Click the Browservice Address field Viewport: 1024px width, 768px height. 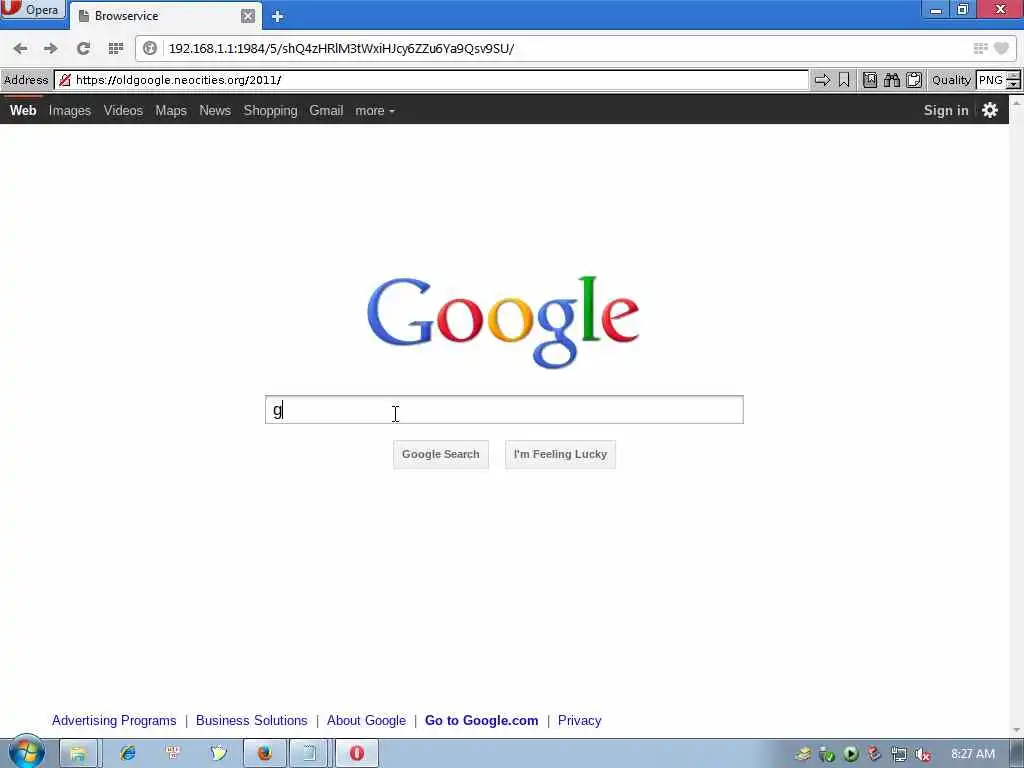[x=431, y=80]
